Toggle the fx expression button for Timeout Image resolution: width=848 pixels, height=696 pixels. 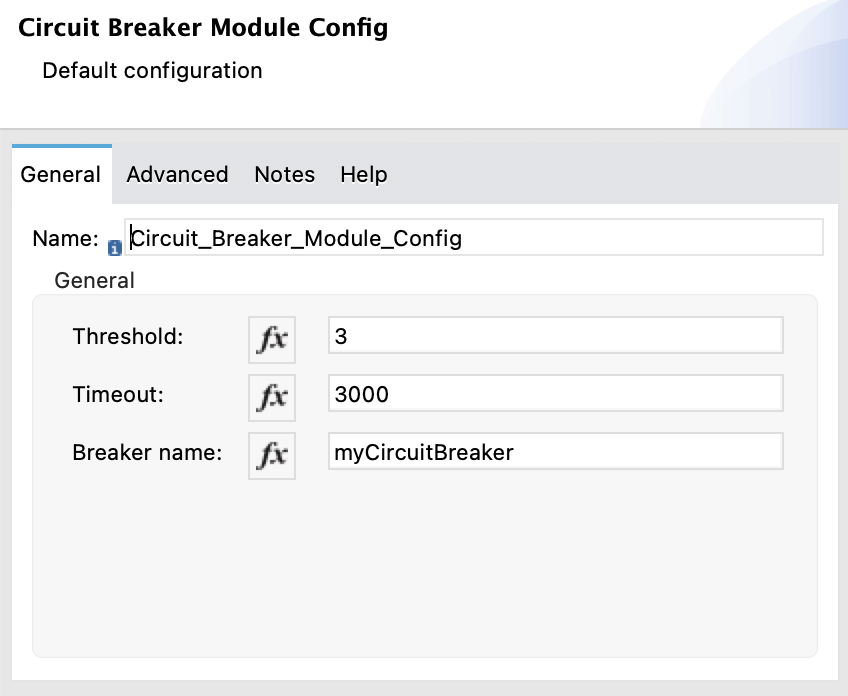click(272, 397)
